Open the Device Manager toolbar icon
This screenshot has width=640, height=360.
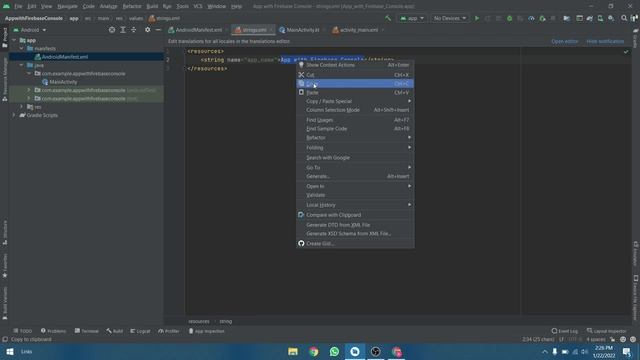tap(600, 18)
